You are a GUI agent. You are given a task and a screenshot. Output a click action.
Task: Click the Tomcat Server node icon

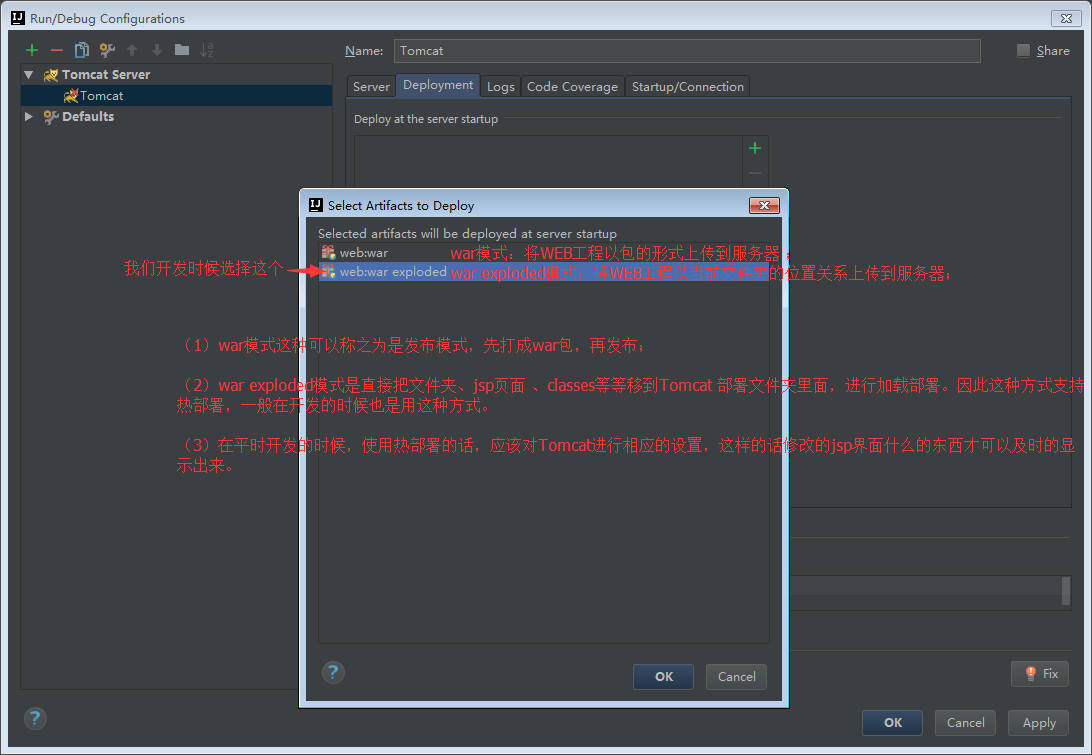51,75
